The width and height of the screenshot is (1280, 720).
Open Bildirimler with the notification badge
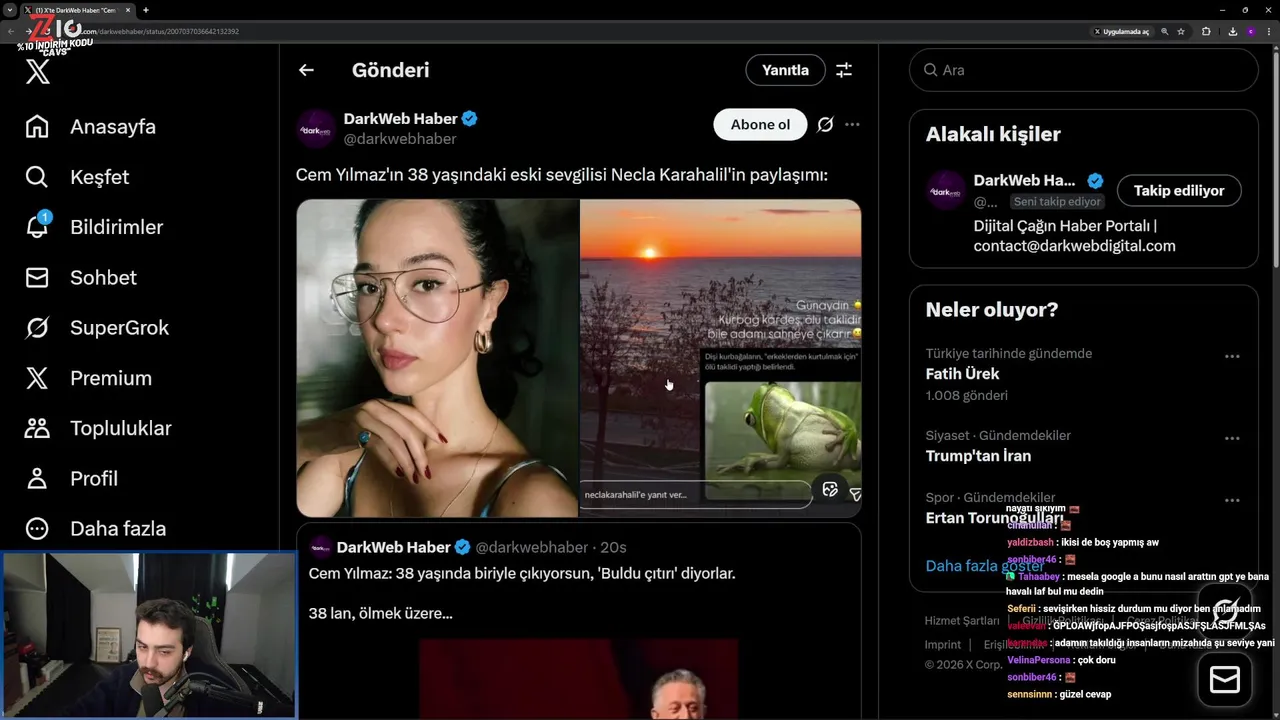click(94, 227)
